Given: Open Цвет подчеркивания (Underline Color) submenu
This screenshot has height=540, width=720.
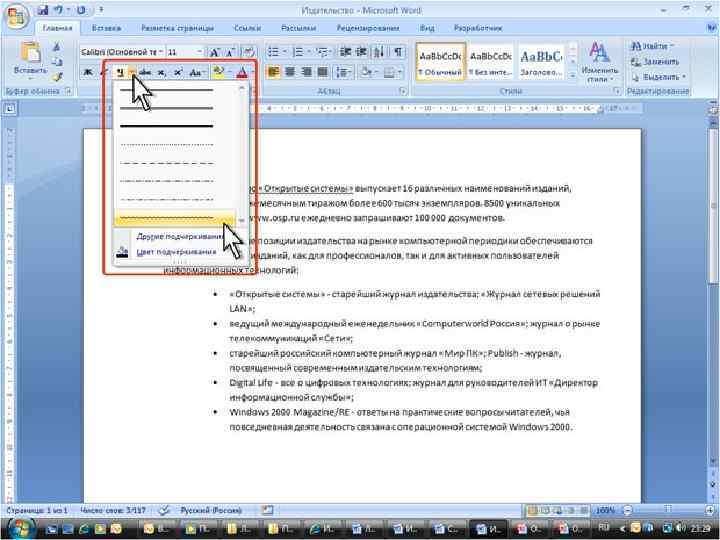Looking at the screenshot, I should pos(176,252).
